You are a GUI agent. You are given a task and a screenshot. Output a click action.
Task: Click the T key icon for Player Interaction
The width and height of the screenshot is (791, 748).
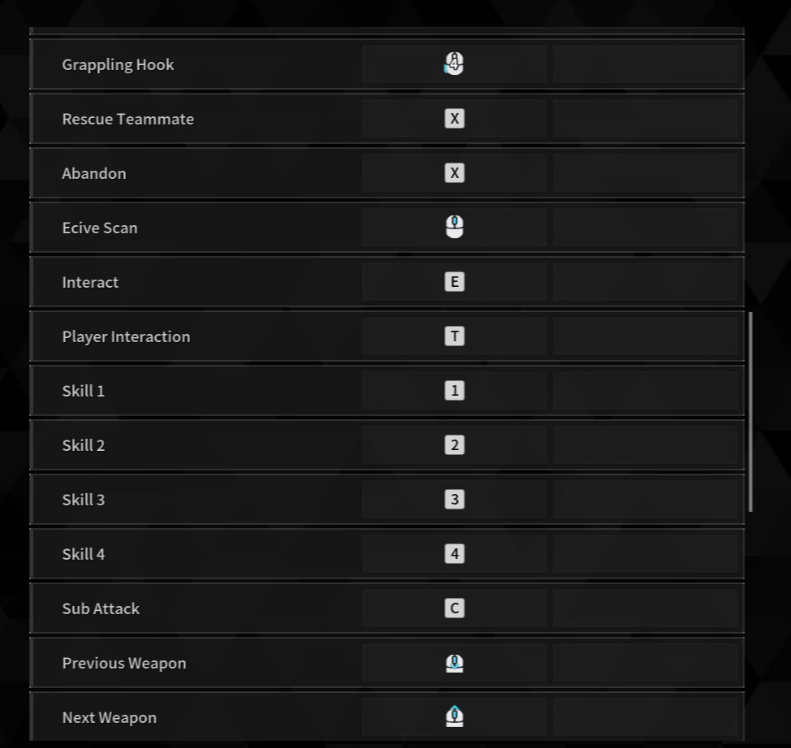pos(454,336)
